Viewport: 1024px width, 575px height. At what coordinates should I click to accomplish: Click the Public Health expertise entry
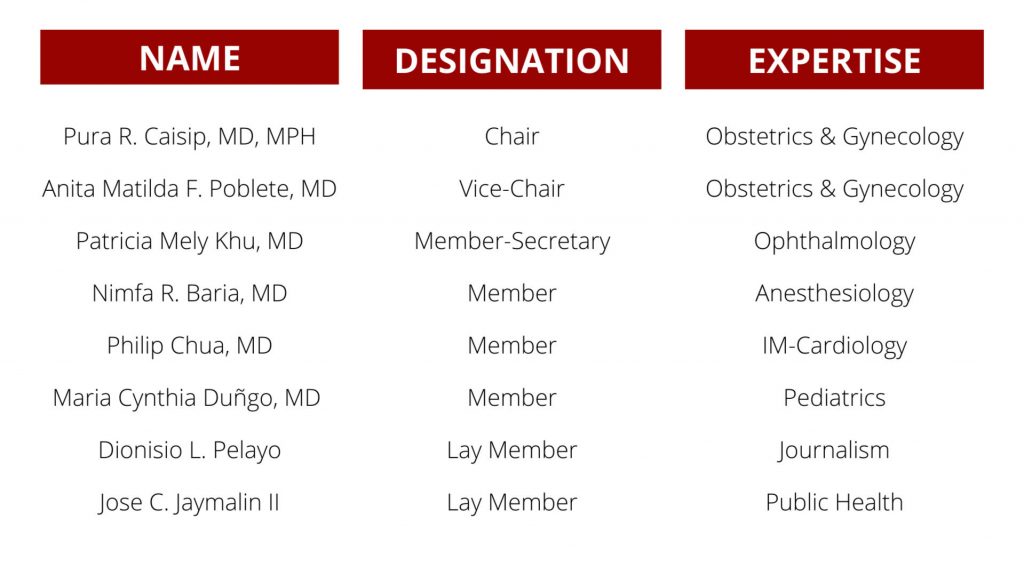click(x=834, y=502)
